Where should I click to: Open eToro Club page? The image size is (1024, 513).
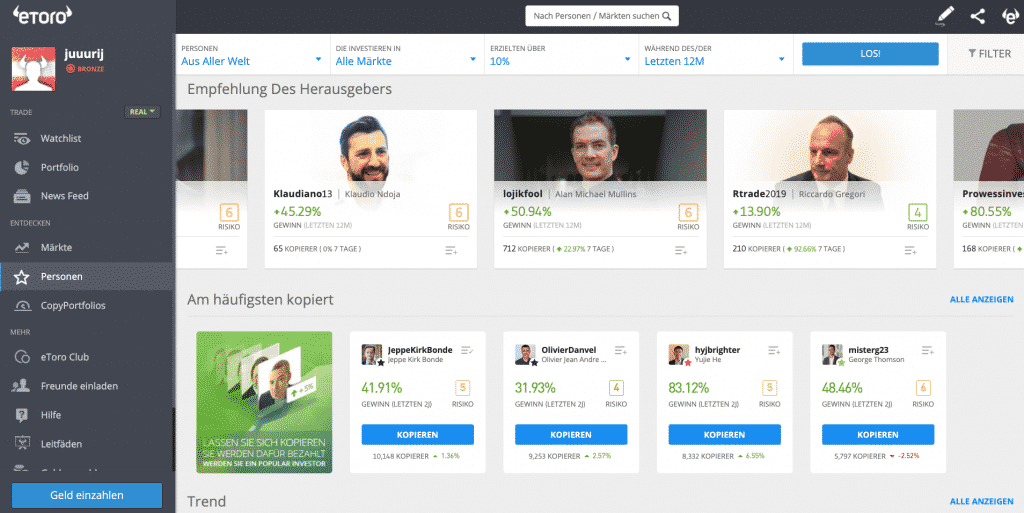point(87,357)
